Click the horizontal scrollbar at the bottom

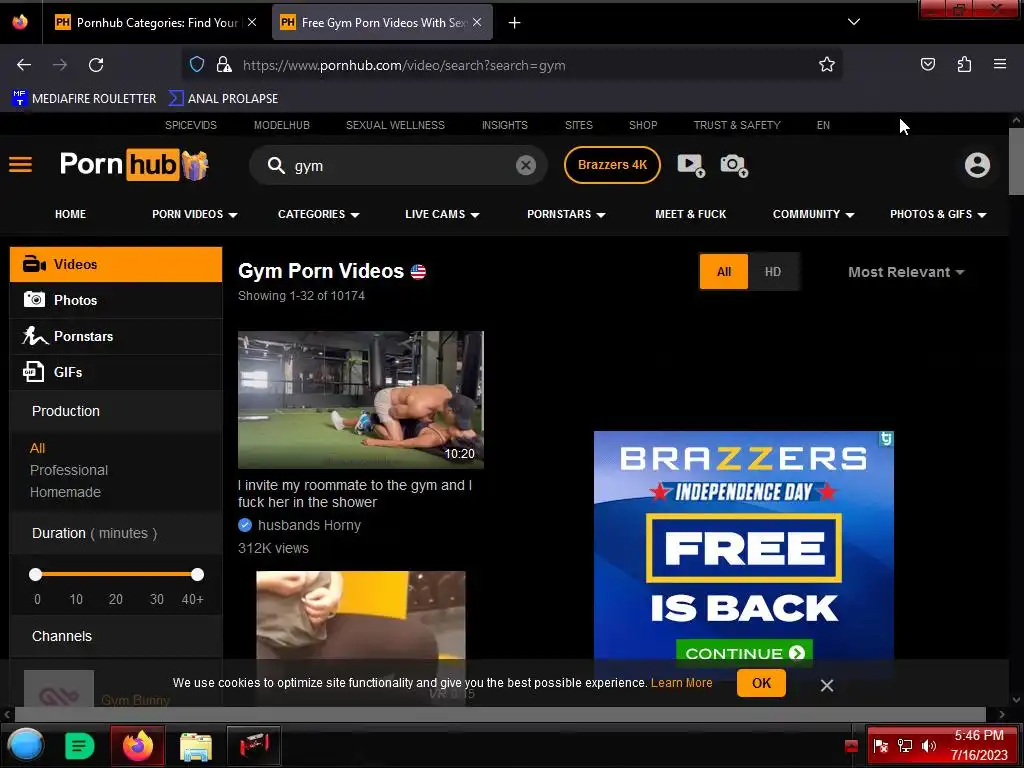[498, 714]
